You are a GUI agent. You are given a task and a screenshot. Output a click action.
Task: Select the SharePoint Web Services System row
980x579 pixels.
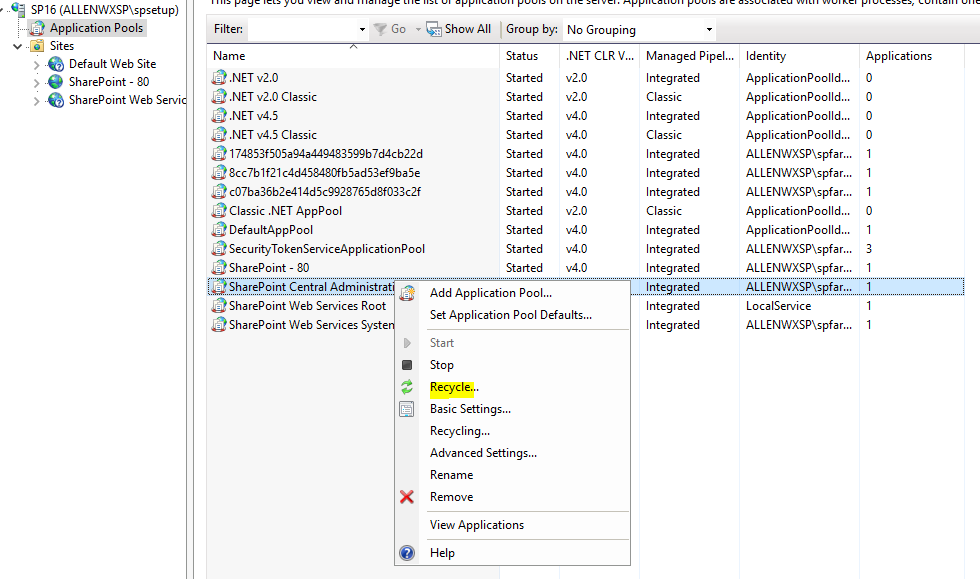tap(586, 325)
